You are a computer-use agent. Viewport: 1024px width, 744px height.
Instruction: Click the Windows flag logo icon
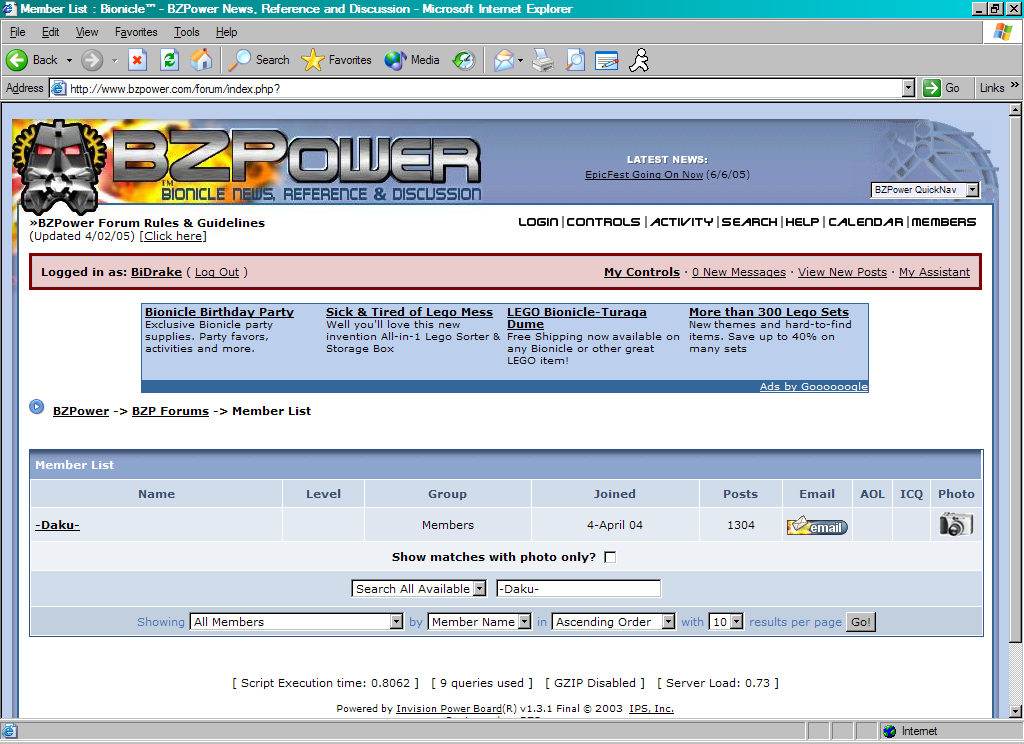[1002, 31]
